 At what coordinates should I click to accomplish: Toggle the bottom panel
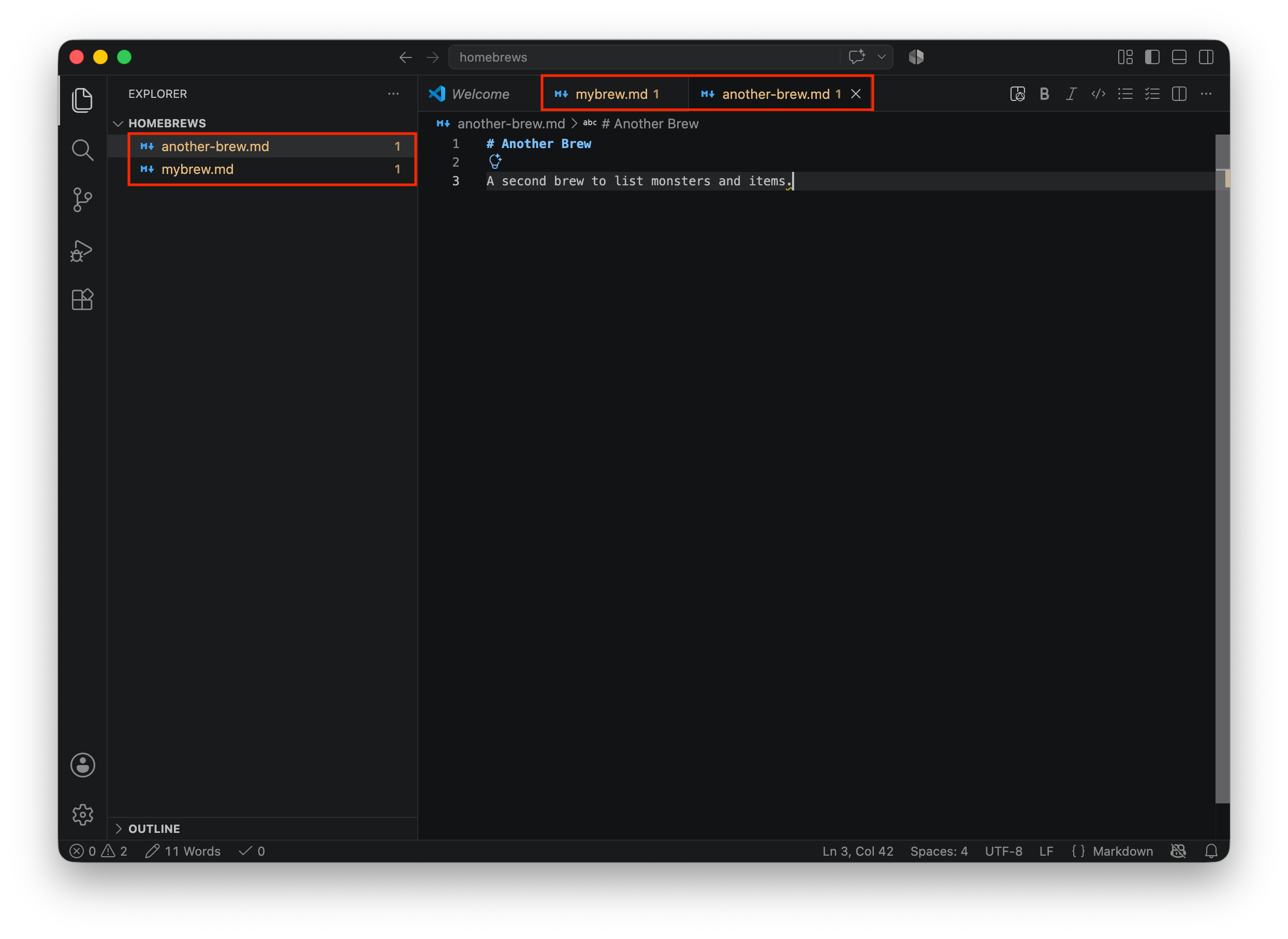coord(1179,57)
